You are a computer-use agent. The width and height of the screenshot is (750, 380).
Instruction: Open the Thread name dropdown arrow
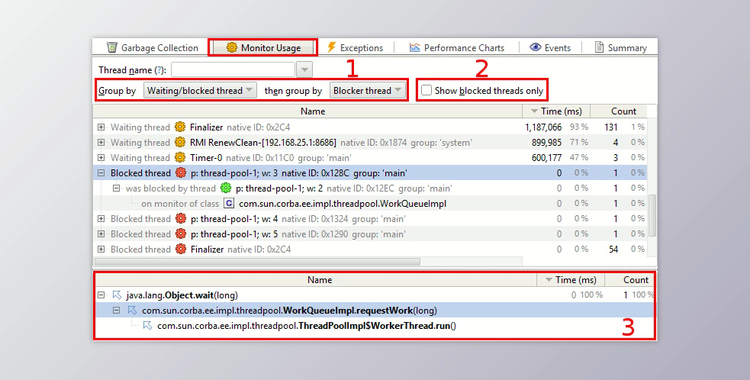pos(304,70)
